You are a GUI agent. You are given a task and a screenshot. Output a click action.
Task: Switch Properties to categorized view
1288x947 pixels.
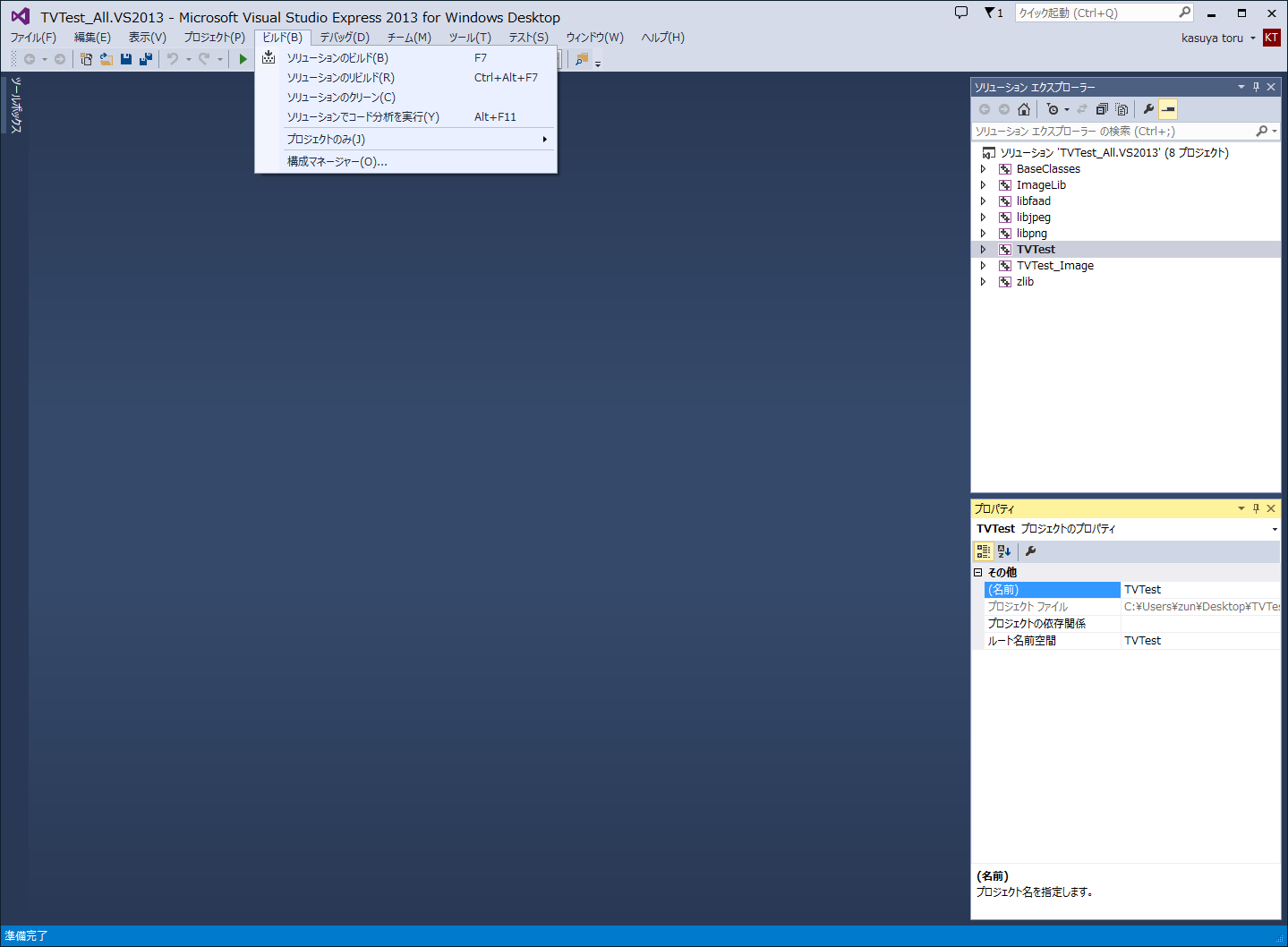tap(984, 551)
